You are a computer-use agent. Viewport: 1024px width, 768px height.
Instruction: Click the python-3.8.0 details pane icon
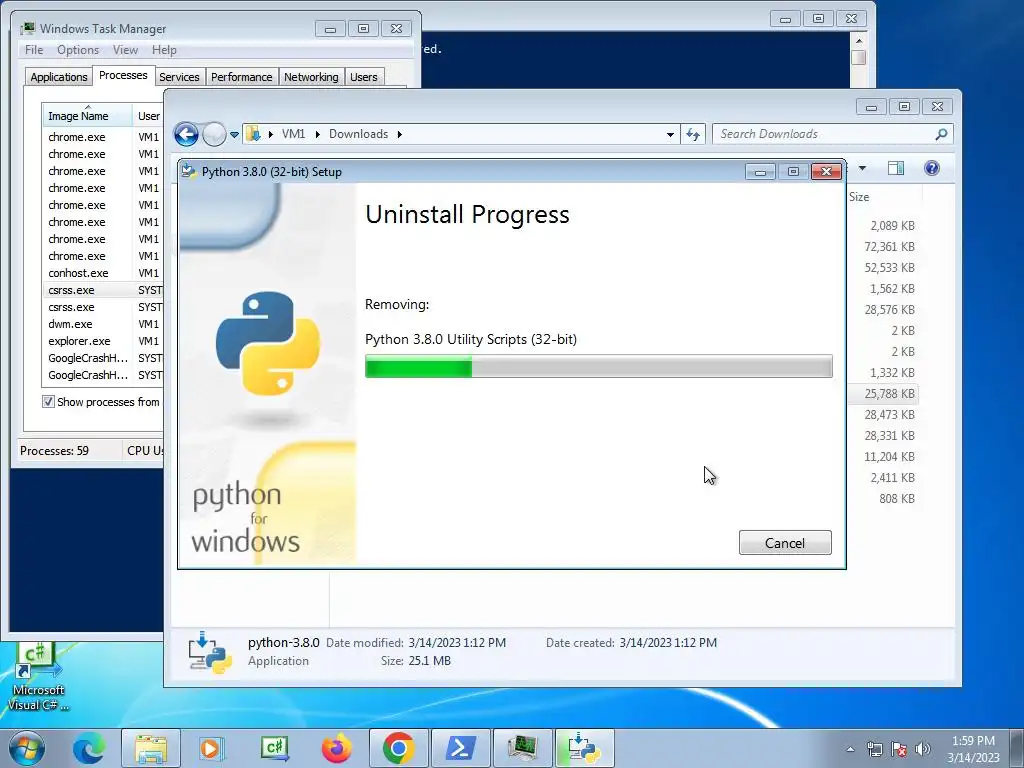tap(210, 652)
